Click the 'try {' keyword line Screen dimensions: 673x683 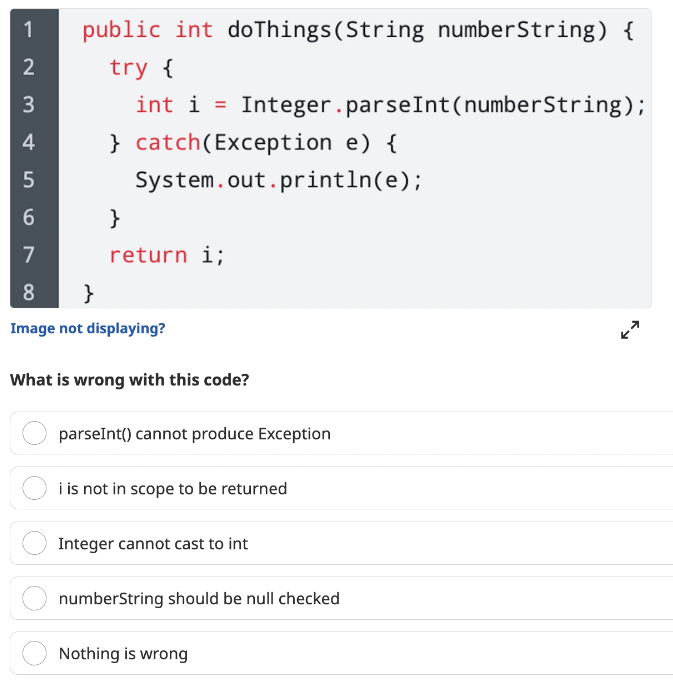(x=142, y=68)
